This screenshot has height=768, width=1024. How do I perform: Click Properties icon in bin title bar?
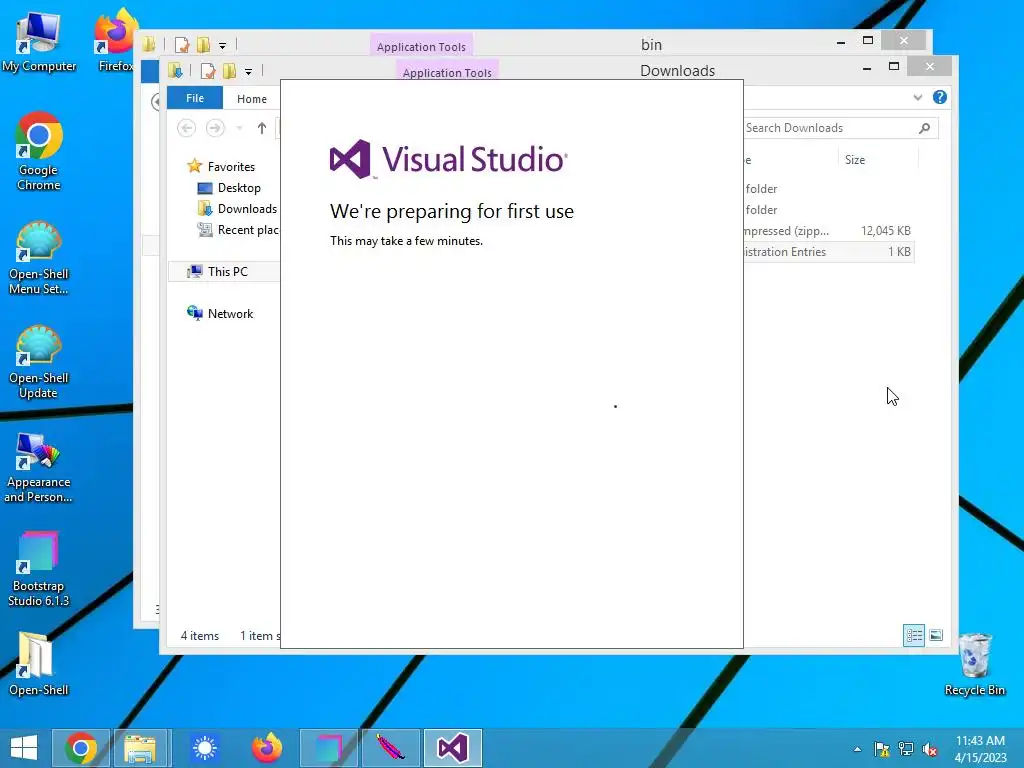tap(182, 44)
